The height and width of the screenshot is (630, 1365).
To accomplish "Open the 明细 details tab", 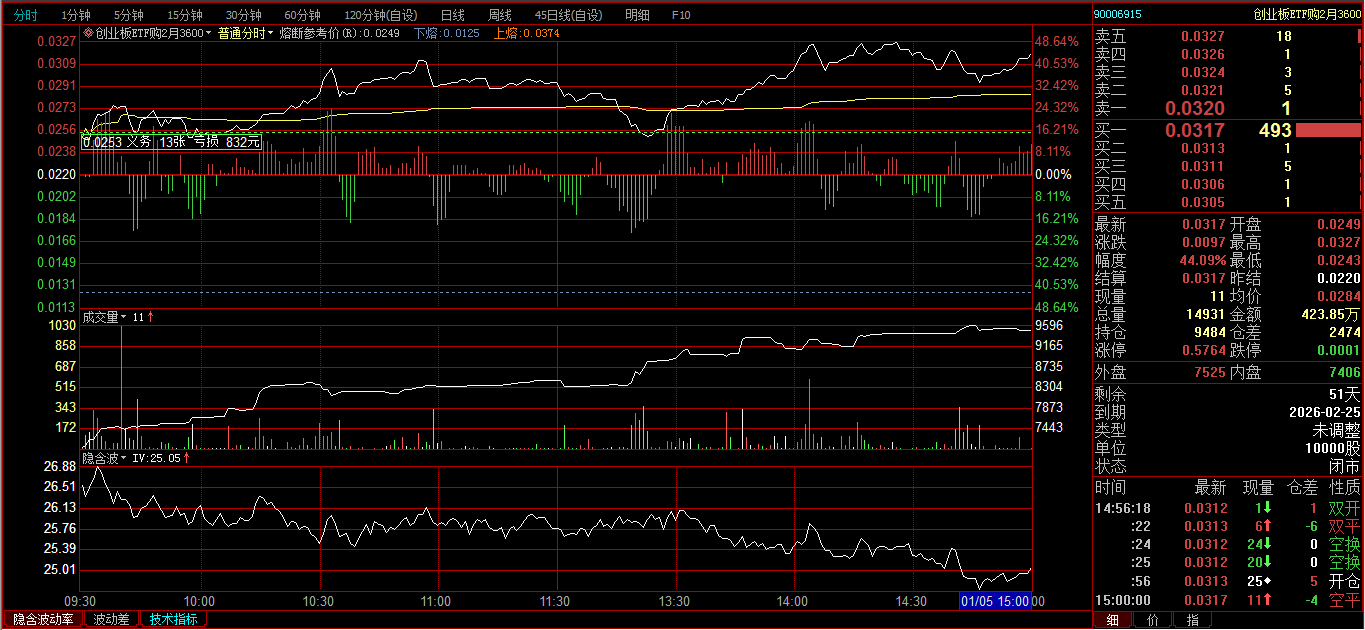I will point(637,15).
